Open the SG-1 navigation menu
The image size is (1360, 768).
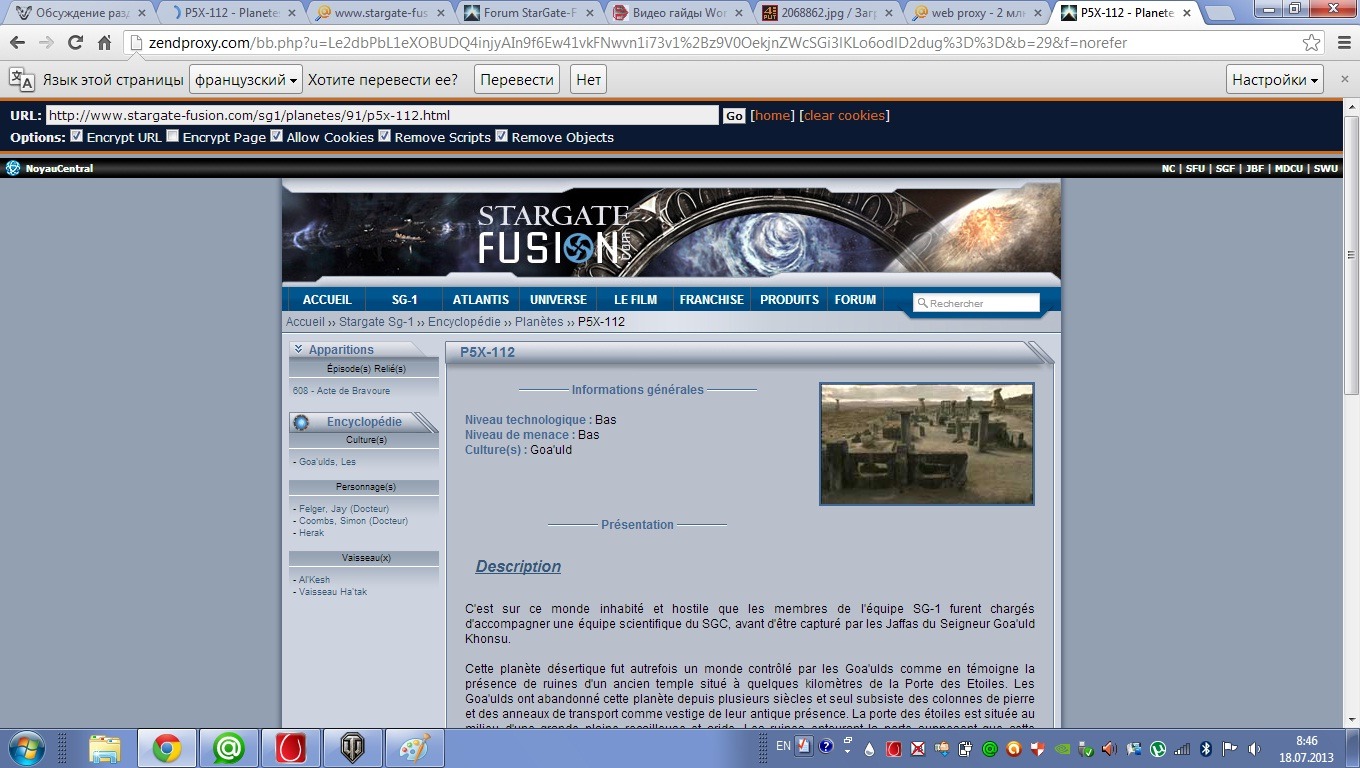tap(404, 300)
